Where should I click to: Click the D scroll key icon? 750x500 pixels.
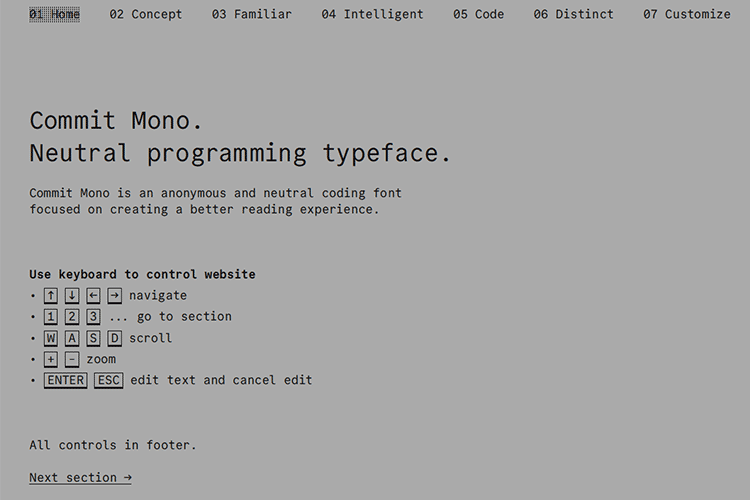pos(114,339)
